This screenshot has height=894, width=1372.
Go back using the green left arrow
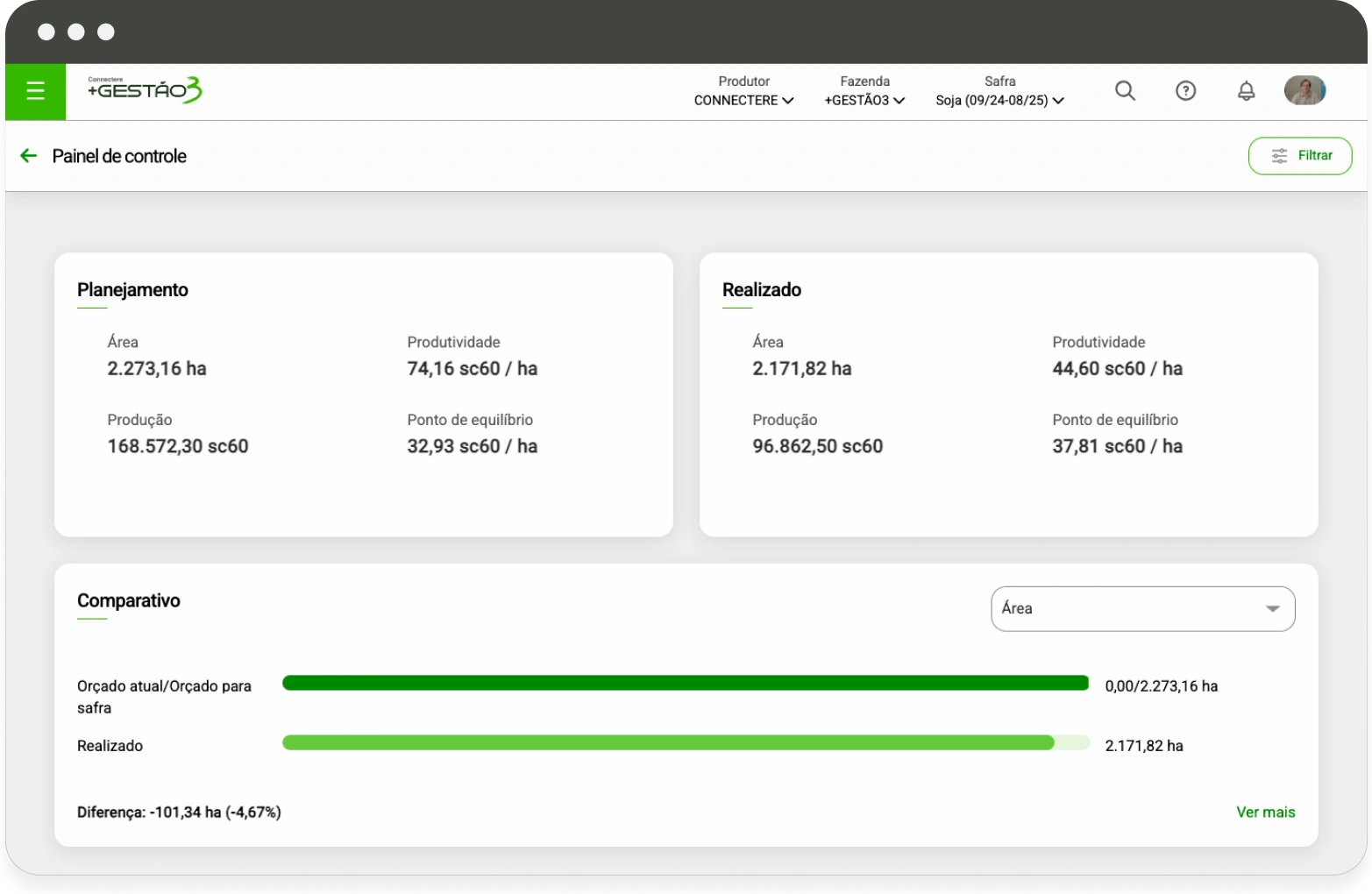pyautogui.click(x=29, y=156)
